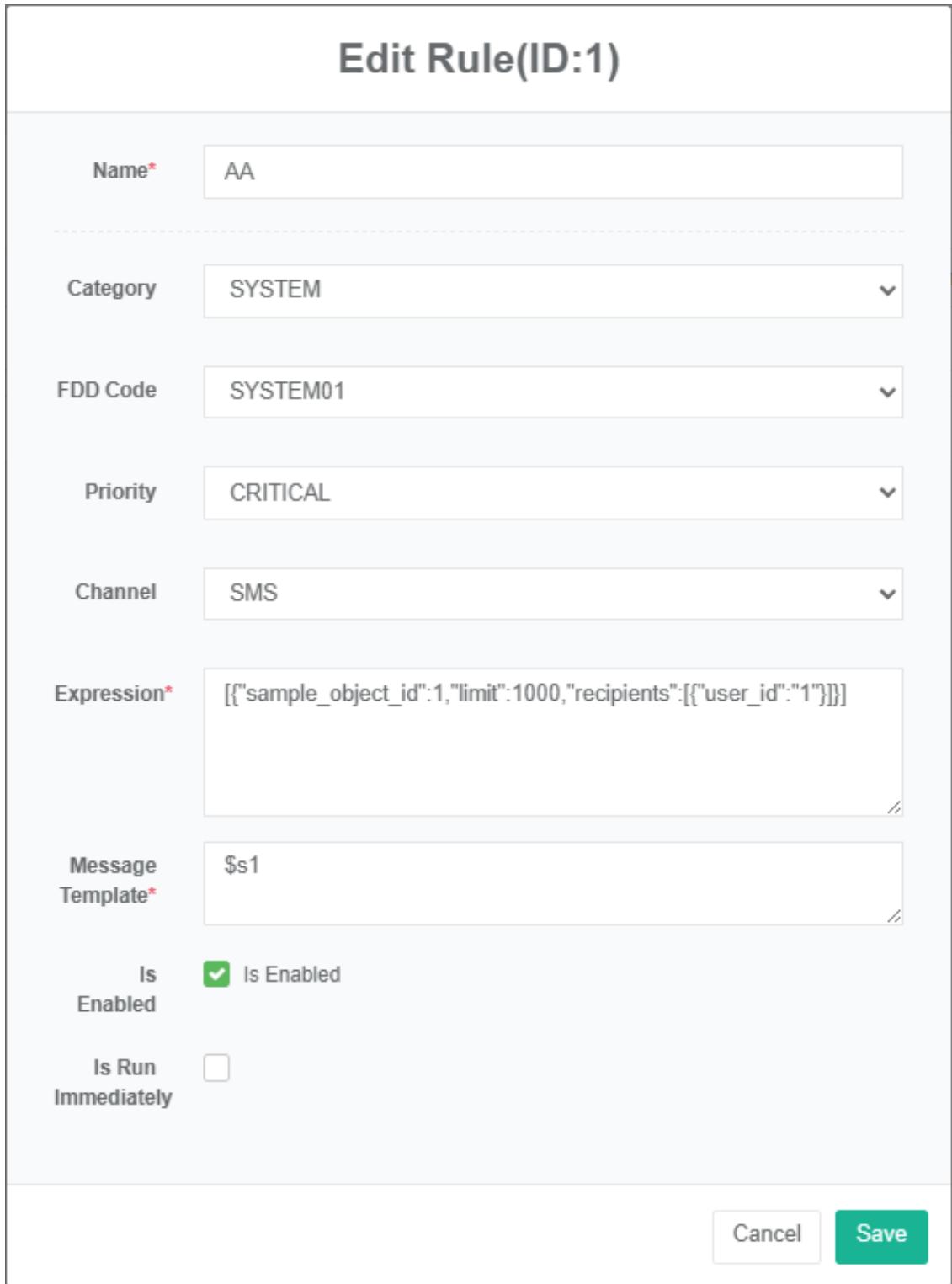The image size is (952, 1284).
Task: Uncheck the green Is Enabled checkbox
Action: 216,974
